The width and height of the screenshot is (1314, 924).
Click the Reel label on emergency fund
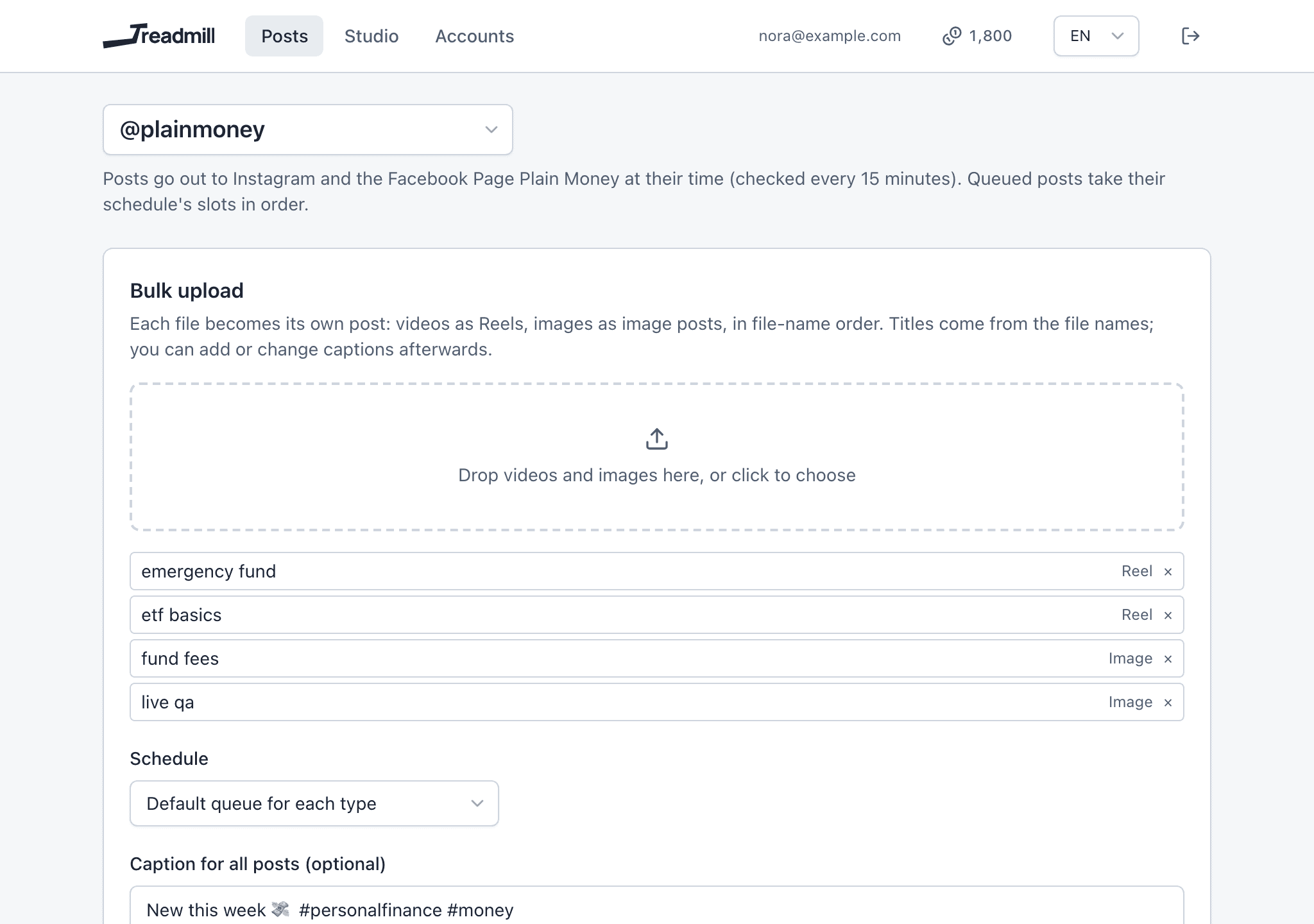tap(1137, 571)
